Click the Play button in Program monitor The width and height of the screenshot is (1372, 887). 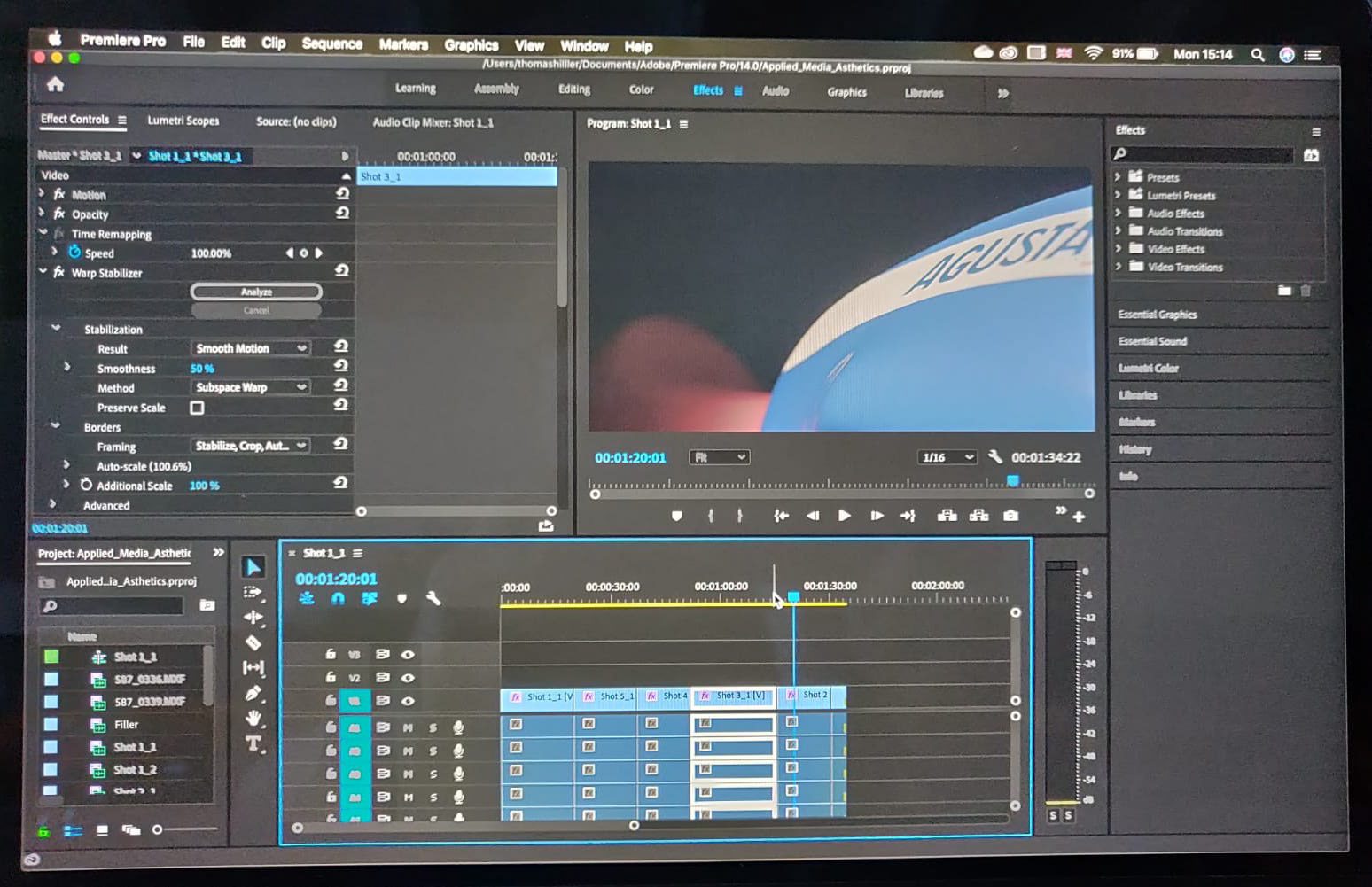point(844,516)
